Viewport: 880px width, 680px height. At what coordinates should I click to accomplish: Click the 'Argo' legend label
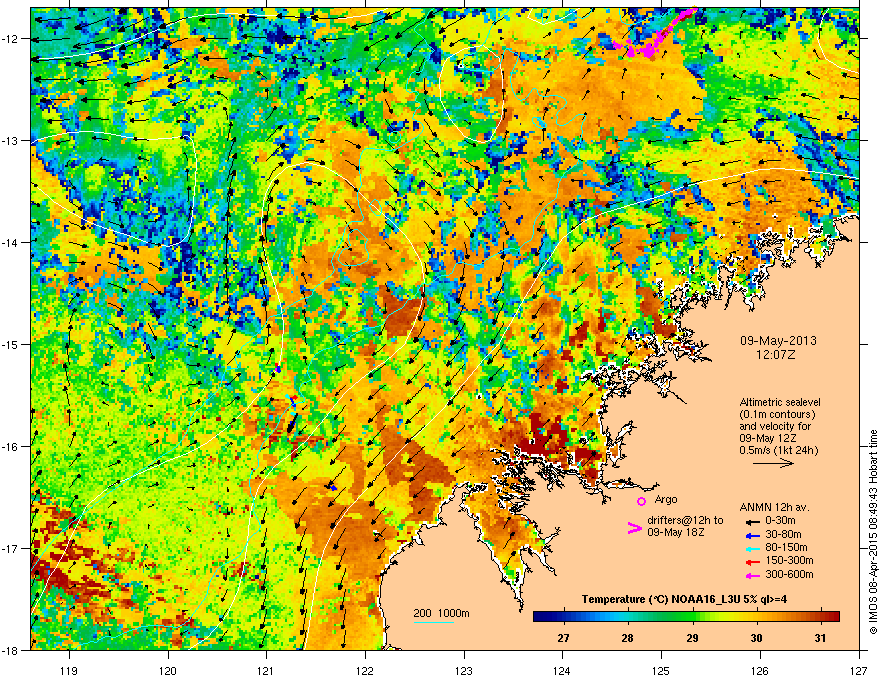[666, 499]
